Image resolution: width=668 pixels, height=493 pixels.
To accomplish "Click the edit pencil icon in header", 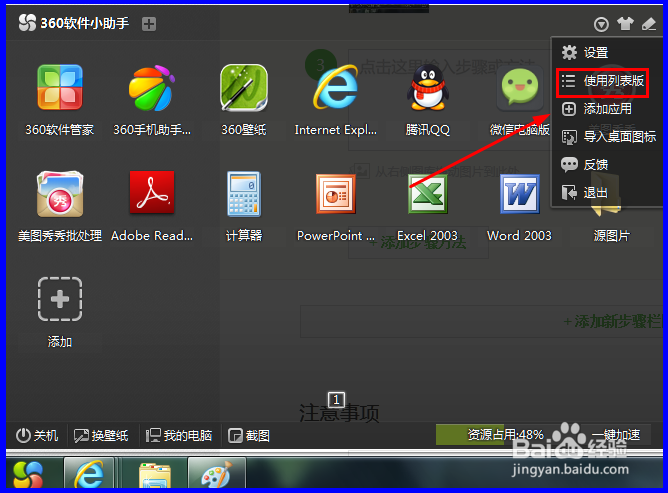I will (x=649, y=24).
